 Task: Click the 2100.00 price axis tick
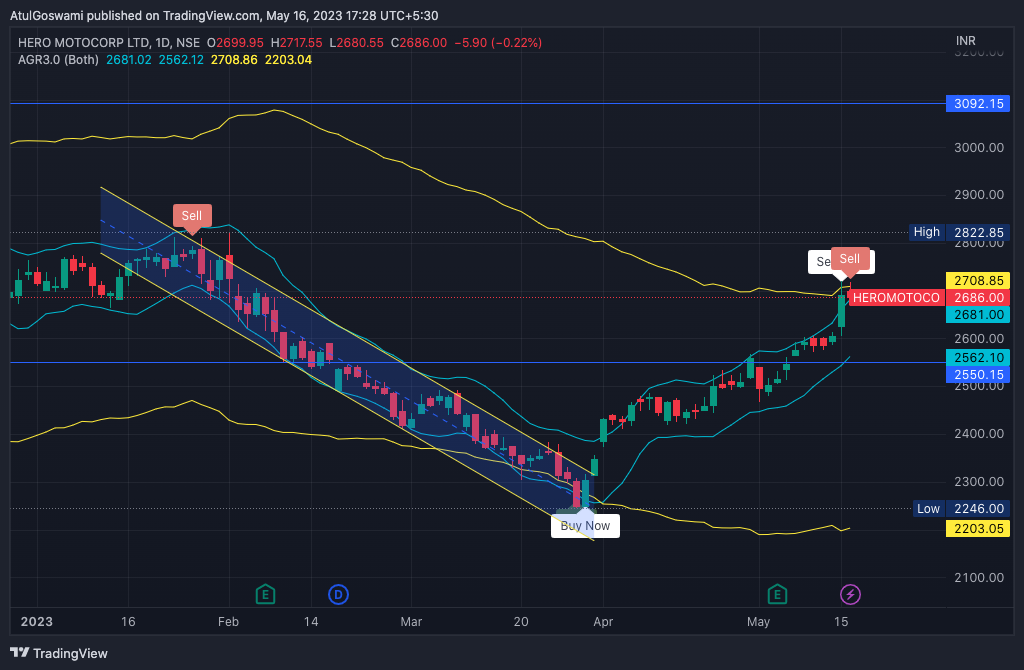[x=979, y=577]
